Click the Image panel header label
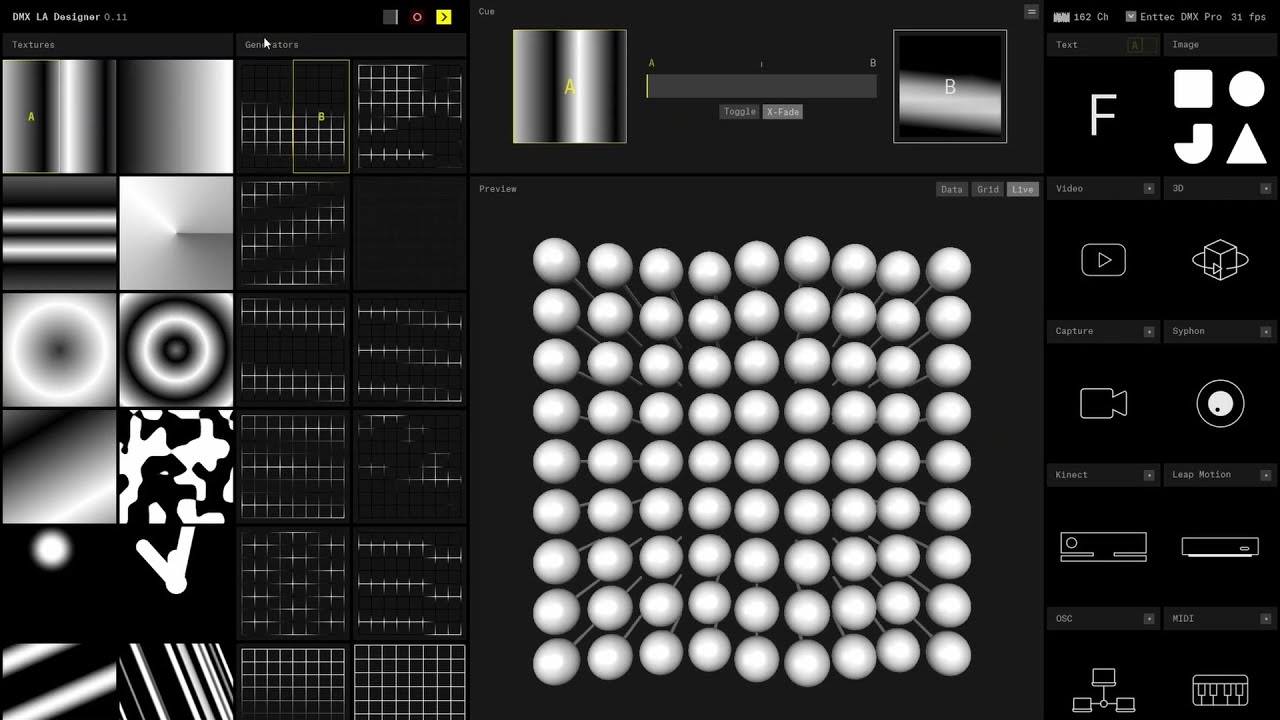The image size is (1280, 720). [x=1186, y=45]
